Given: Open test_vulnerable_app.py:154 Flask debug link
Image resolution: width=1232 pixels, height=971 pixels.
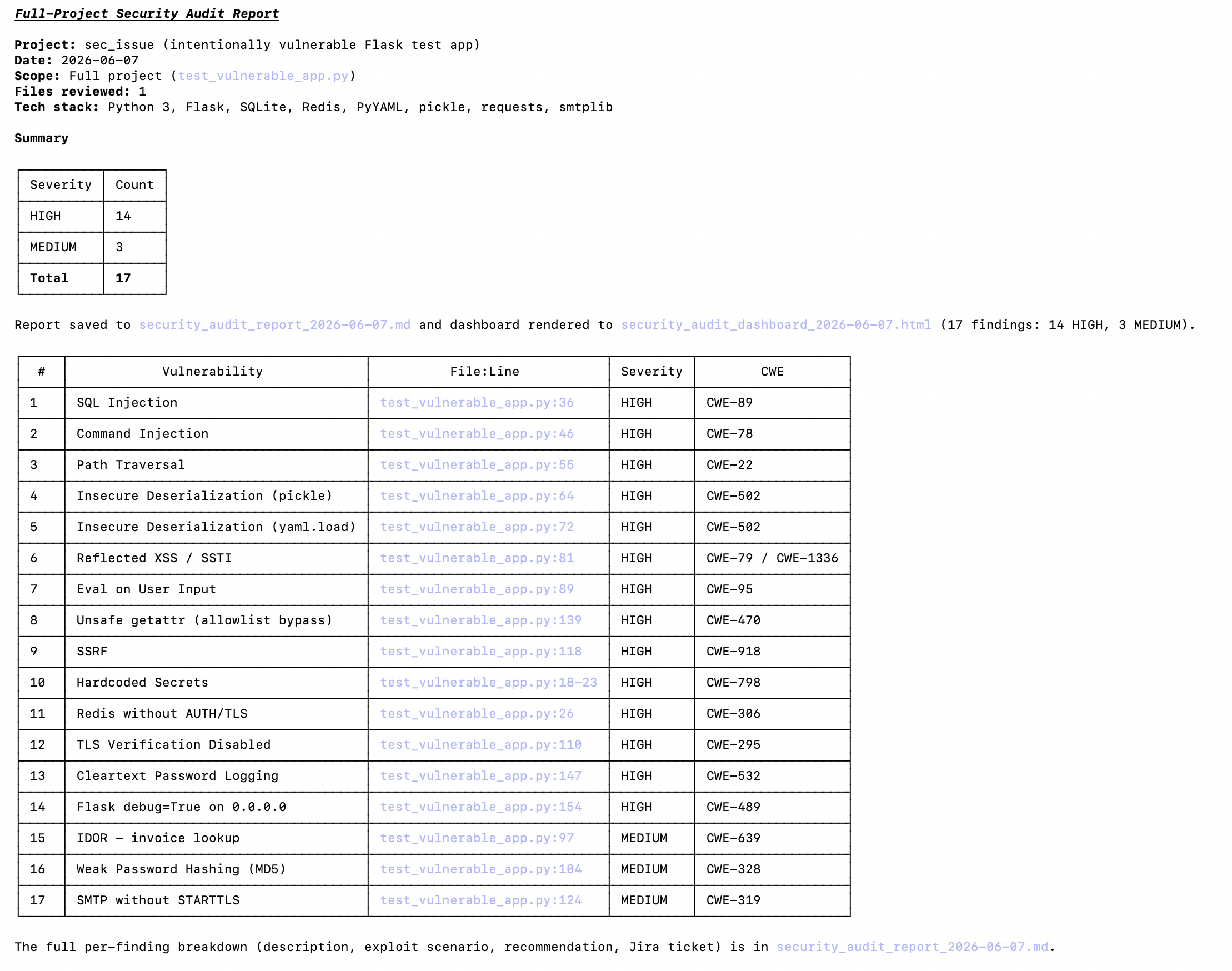Looking at the screenshot, I should 480,807.
